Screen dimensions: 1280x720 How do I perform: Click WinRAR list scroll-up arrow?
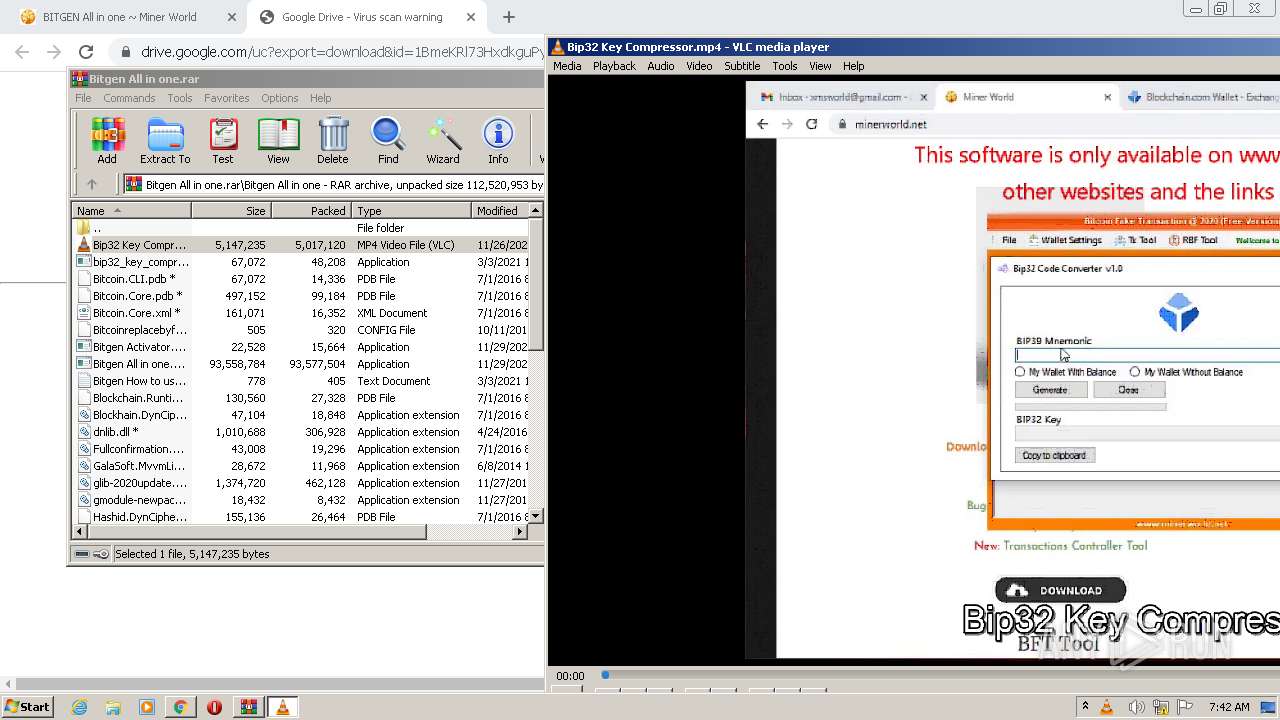536,210
